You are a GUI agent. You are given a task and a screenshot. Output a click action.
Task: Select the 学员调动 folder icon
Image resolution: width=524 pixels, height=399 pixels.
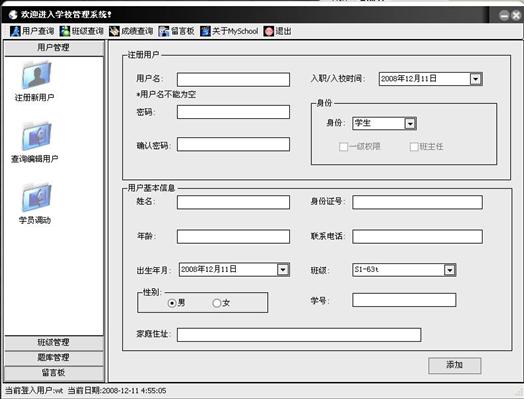coord(36,197)
